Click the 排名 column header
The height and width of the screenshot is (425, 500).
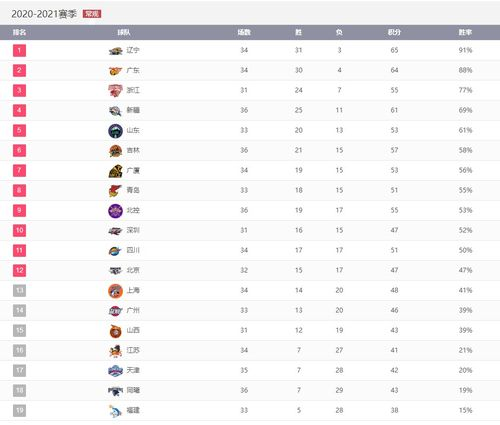(x=19, y=32)
